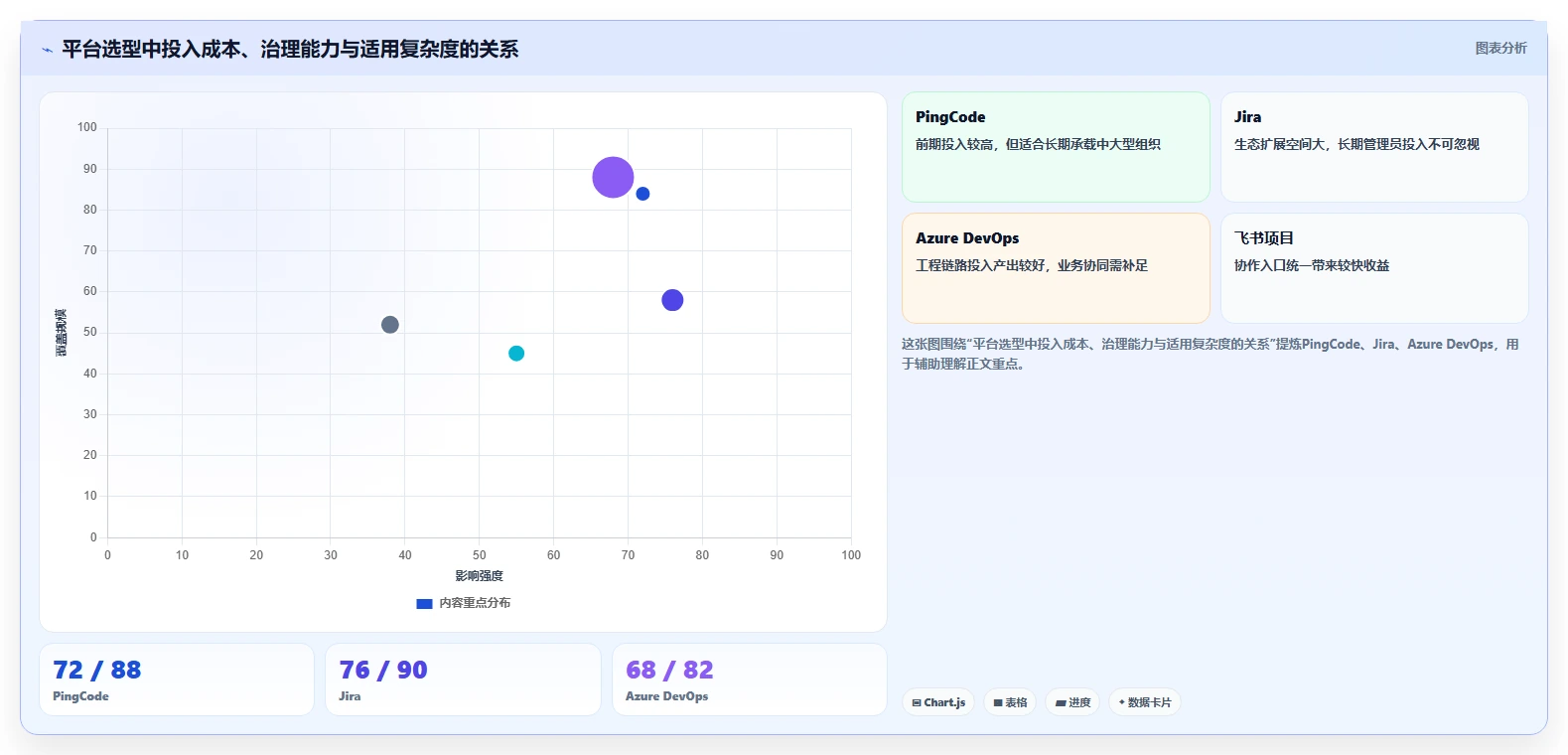1568x755 pixels.
Task: Click the large purple bubble in chart
Action: point(613,178)
